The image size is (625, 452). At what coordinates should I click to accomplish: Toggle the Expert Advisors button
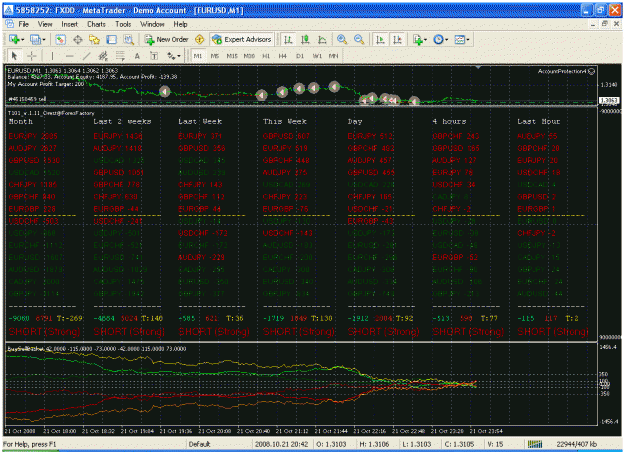242,39
